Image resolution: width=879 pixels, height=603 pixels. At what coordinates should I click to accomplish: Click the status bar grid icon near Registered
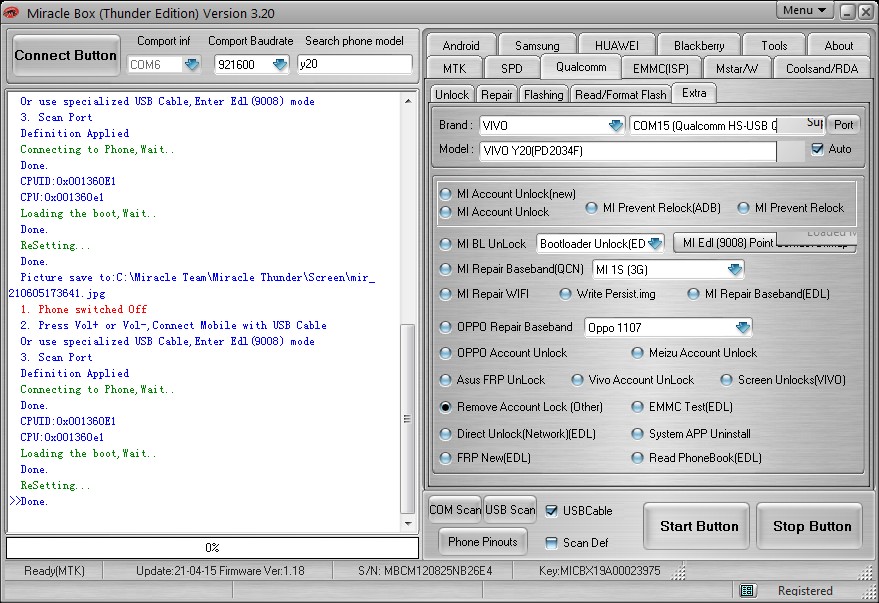coord(747,590)
